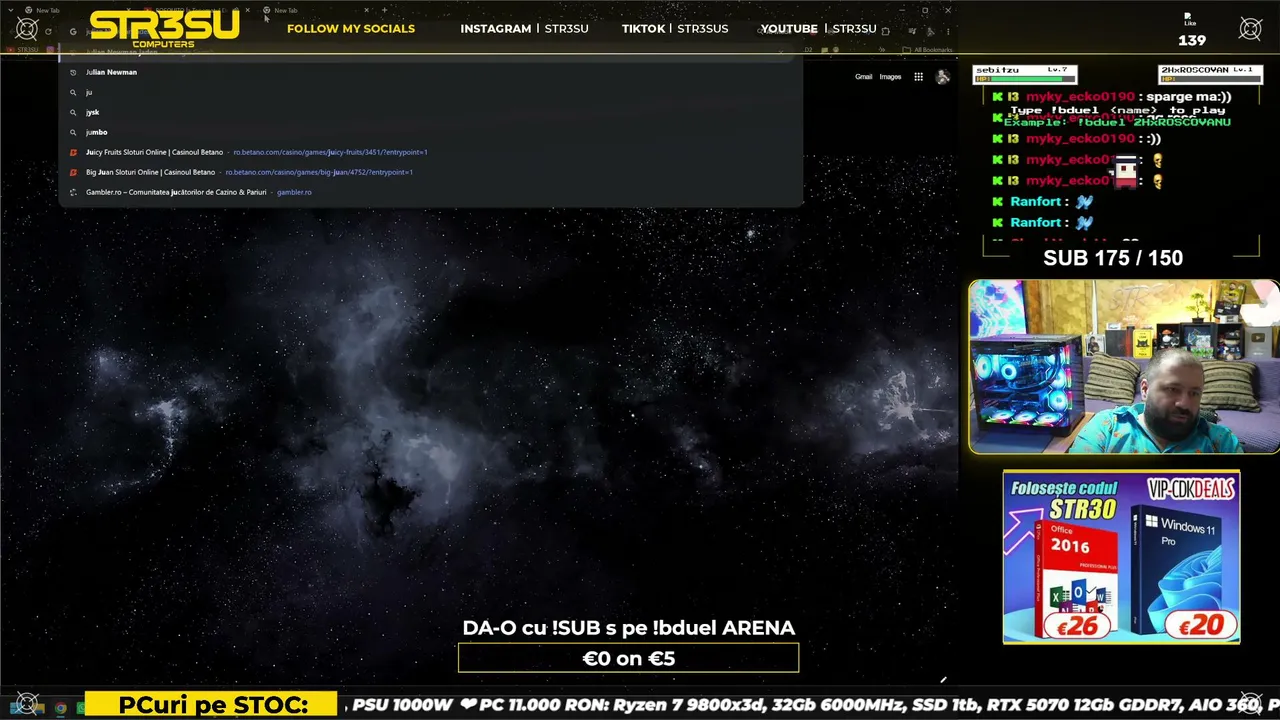Reload the page in the browser toolbar
Screen dimensions: 1280x720
48,31
